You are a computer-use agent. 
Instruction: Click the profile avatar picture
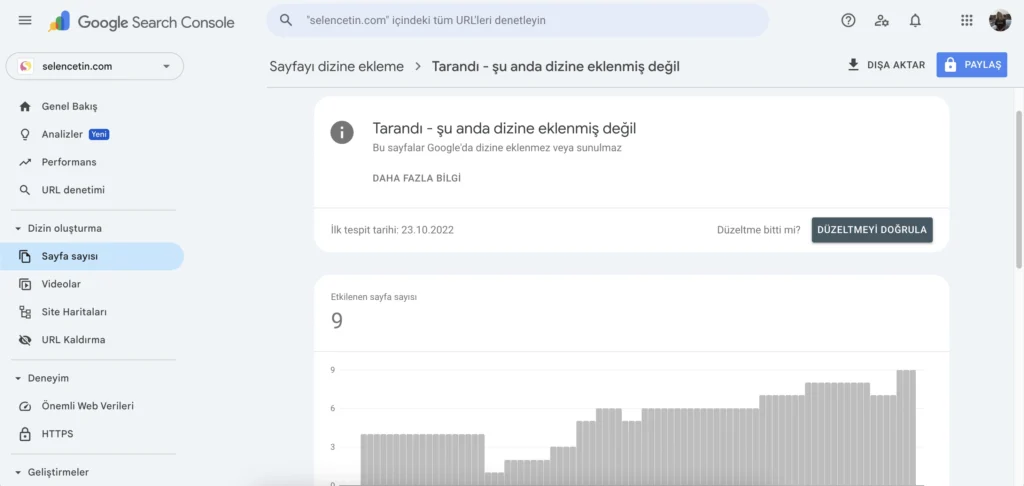pyautogui.click(x=1000, y=20)
